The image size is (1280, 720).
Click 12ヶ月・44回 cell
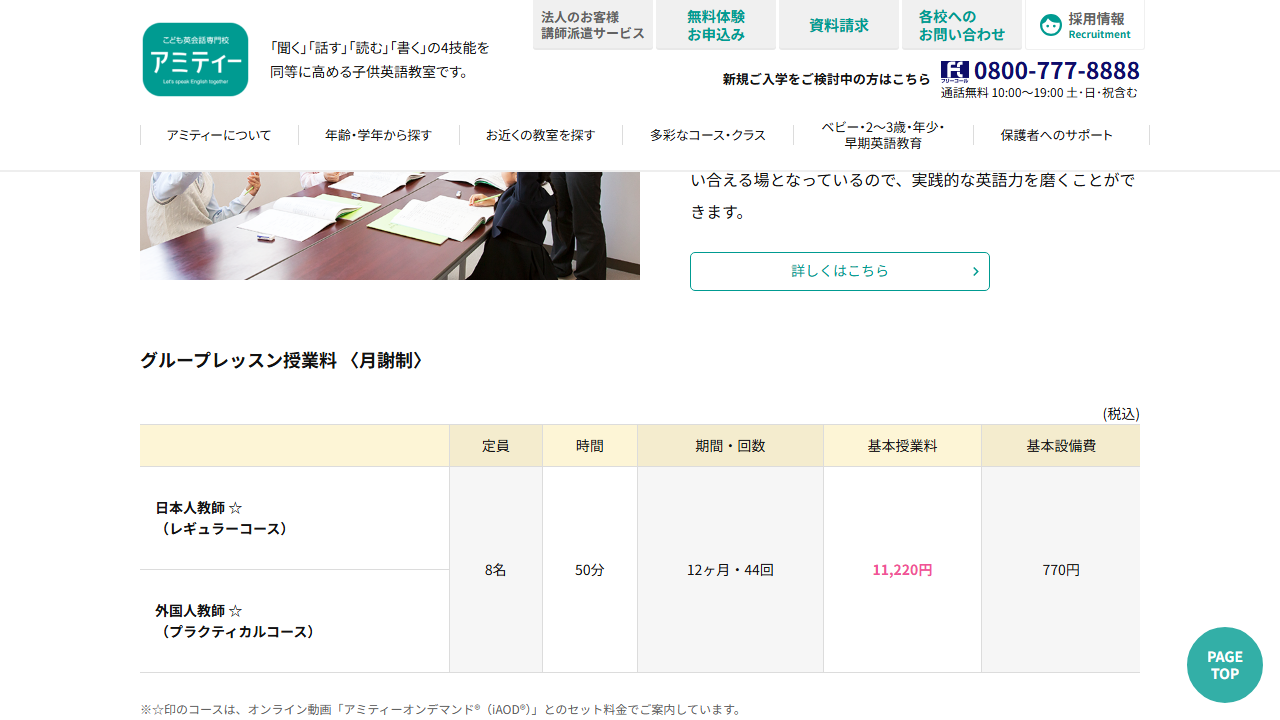click(731, 570)
